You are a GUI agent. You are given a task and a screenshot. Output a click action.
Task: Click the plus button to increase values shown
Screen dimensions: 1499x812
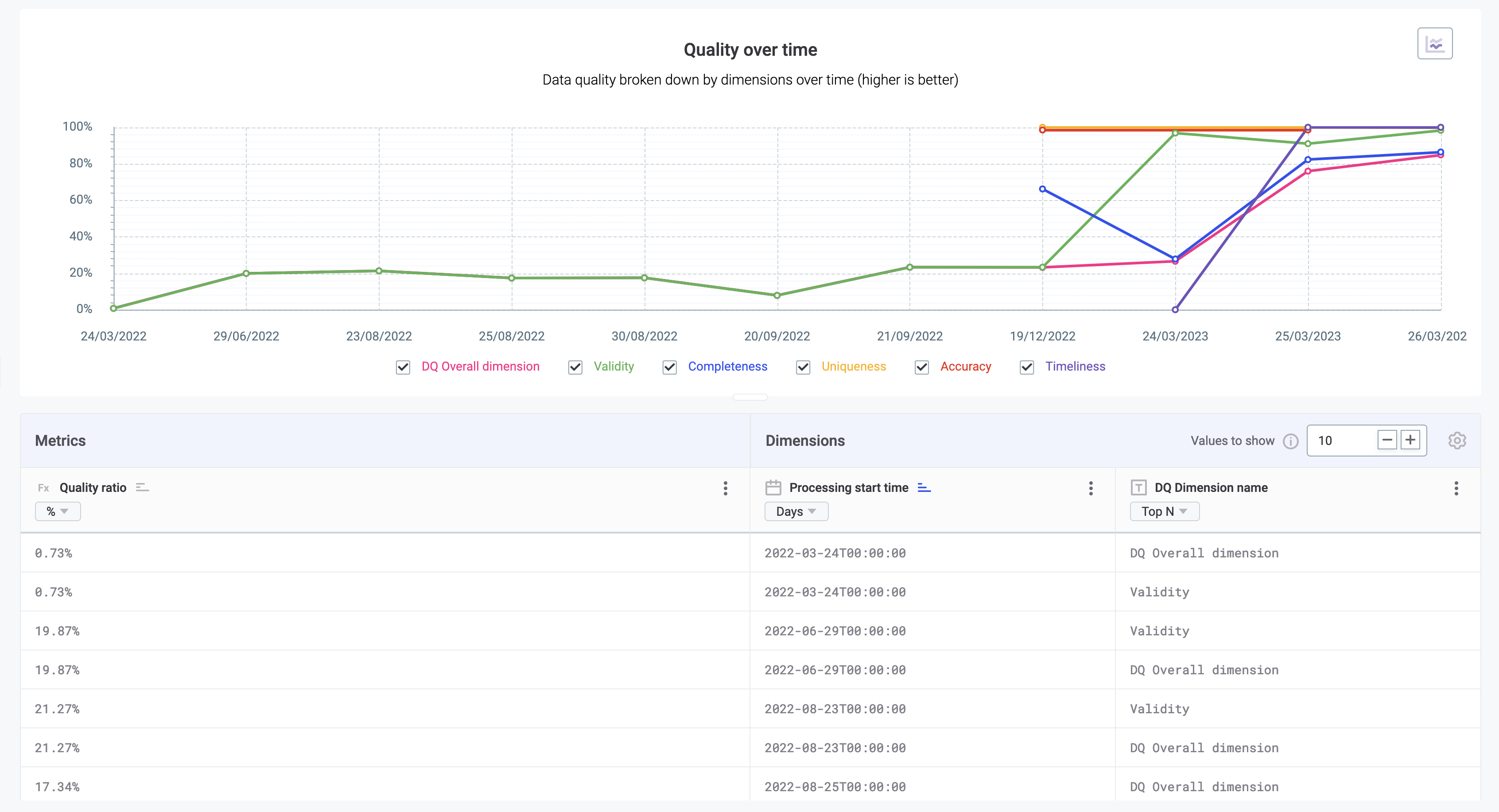1410,441
